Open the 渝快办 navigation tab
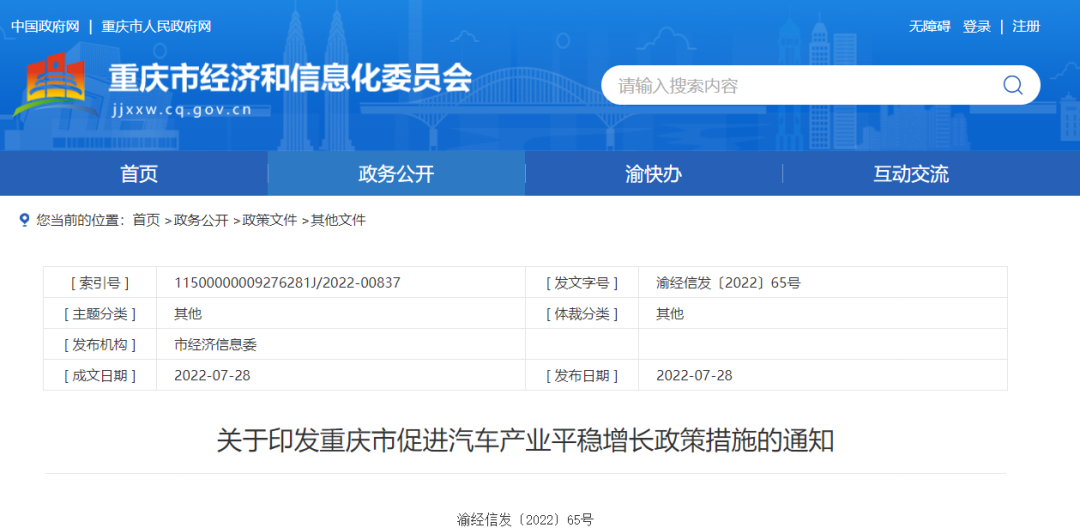1080x528 pixels. pos(653,174)
